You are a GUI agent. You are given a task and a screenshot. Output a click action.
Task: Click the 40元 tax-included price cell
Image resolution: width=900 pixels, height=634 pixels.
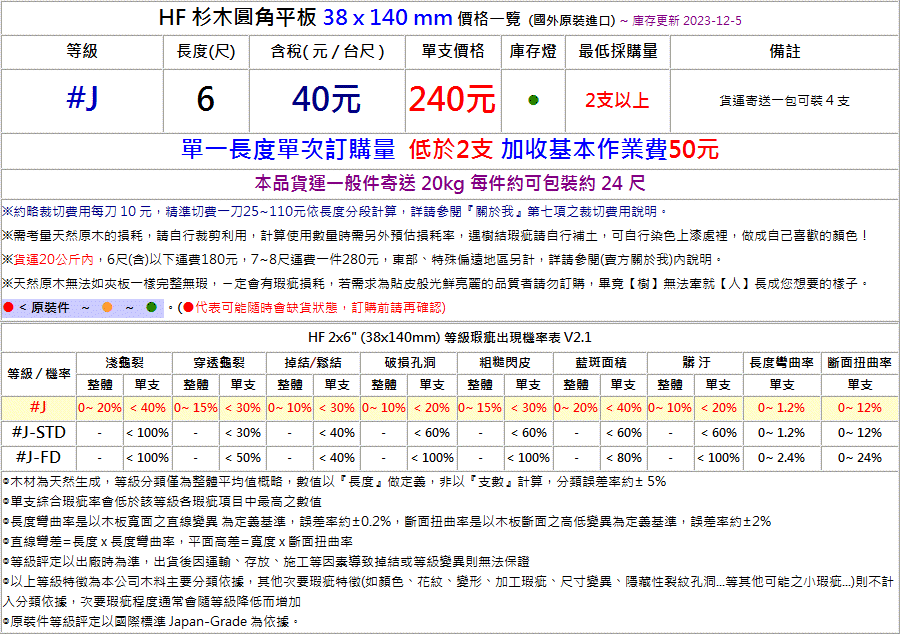click(x=327, y=99)
